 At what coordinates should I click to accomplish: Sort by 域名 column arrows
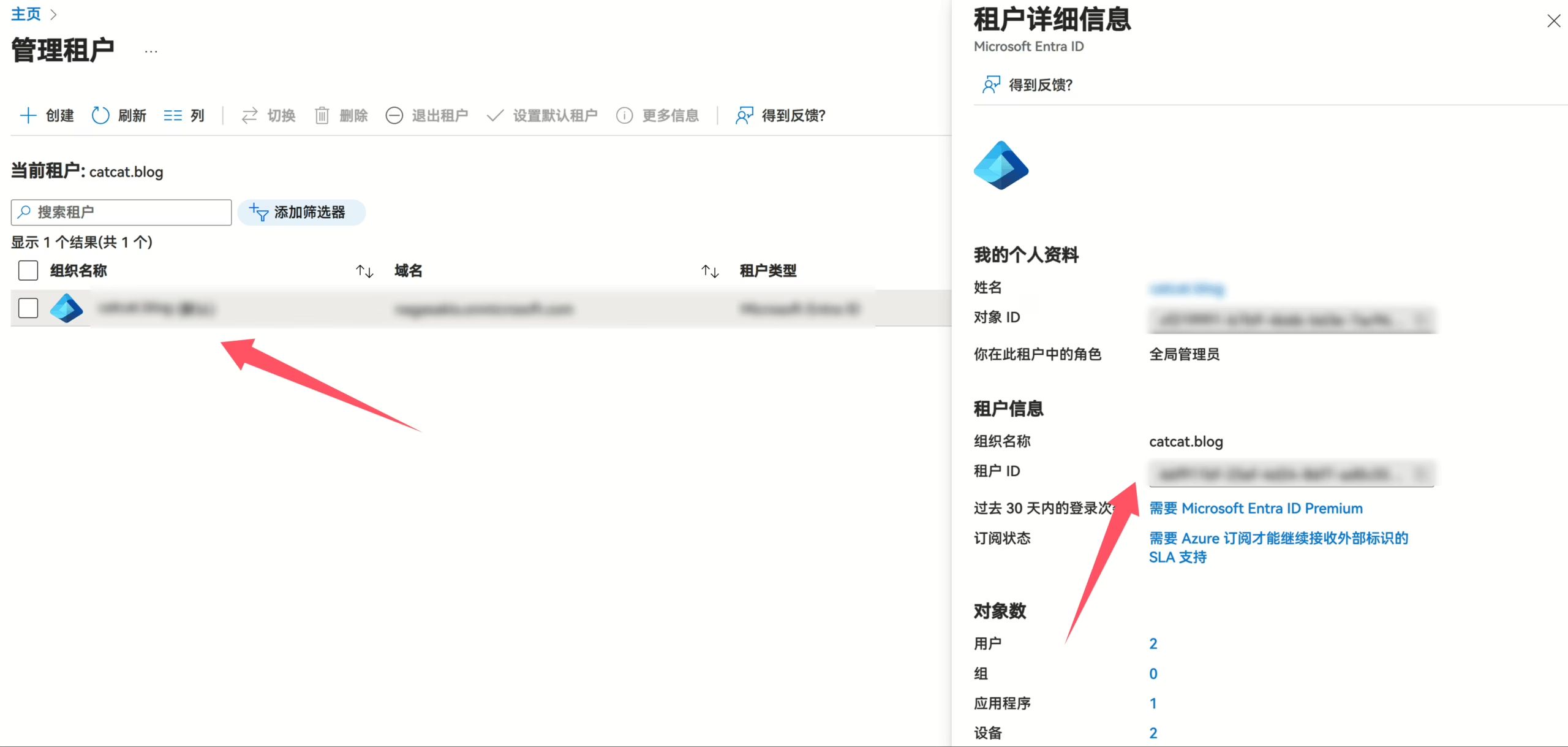(x=710, y=271)
